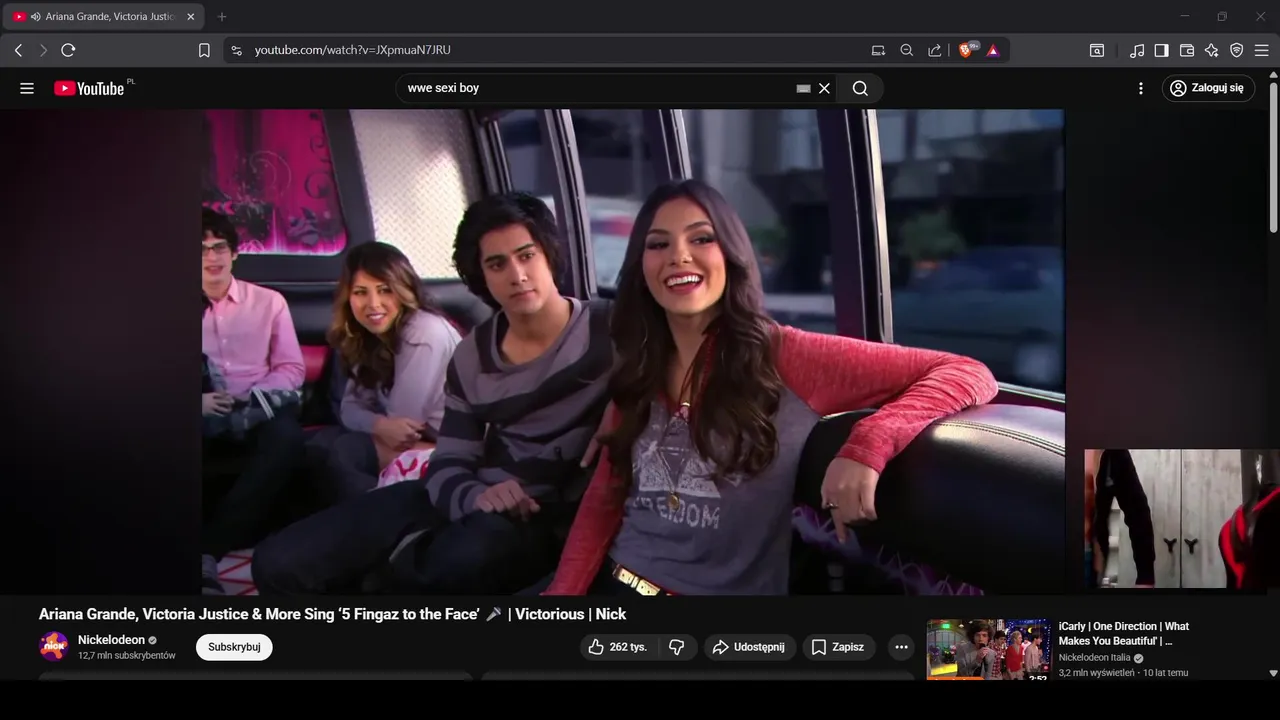Open Brave Wallet icon
The image size is (1280, 720).
click(1187, 50)
